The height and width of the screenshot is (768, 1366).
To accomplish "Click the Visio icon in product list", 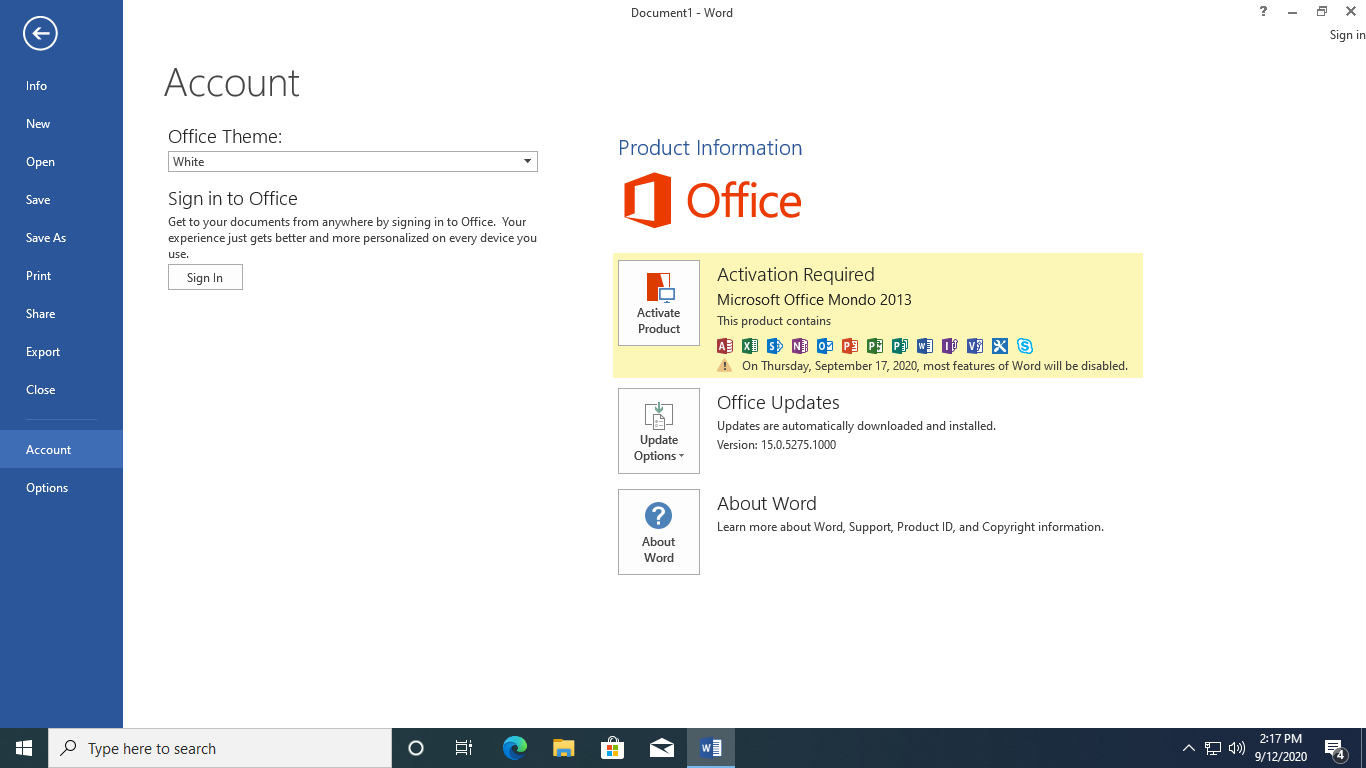I will point(975,346).
